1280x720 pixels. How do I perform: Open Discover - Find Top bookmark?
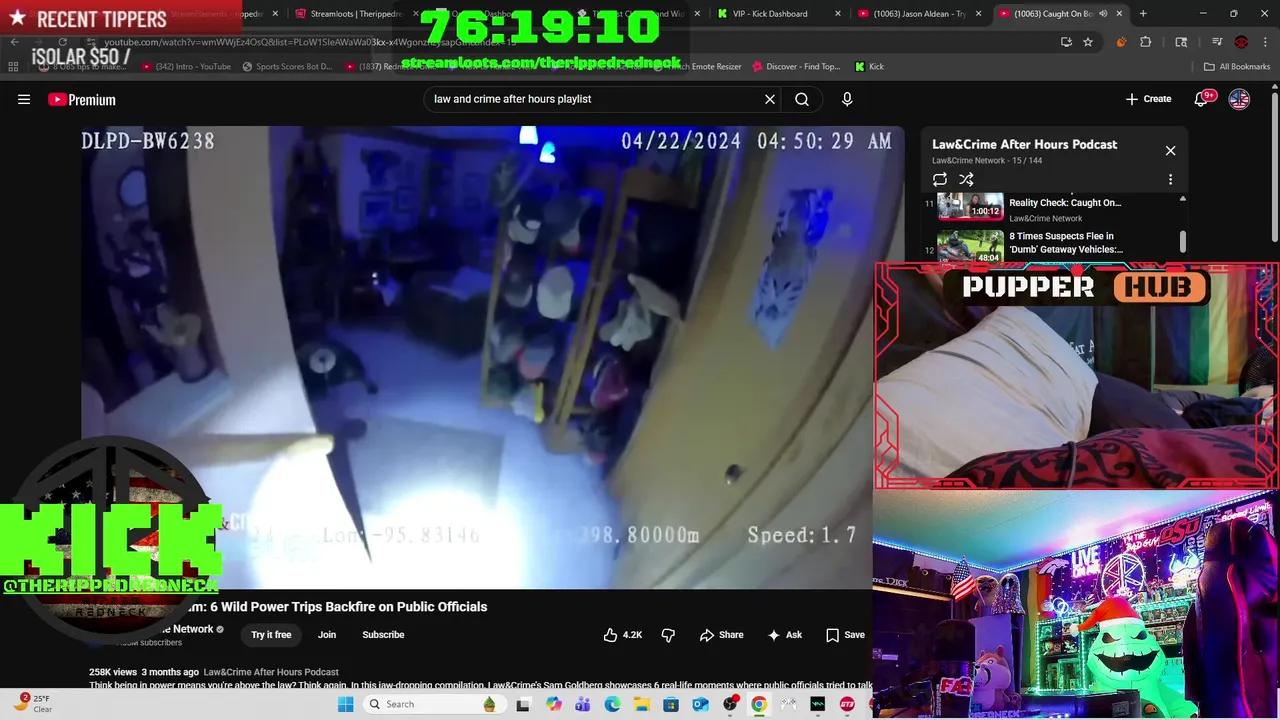coord(796,67)
